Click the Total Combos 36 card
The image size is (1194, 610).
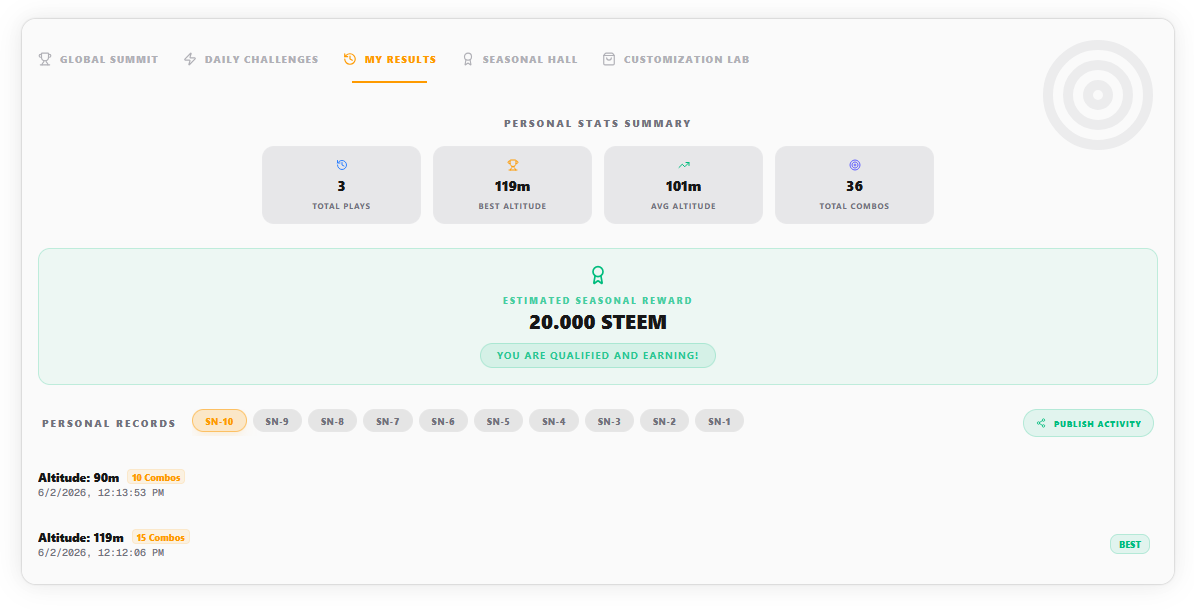click(854, 185)
